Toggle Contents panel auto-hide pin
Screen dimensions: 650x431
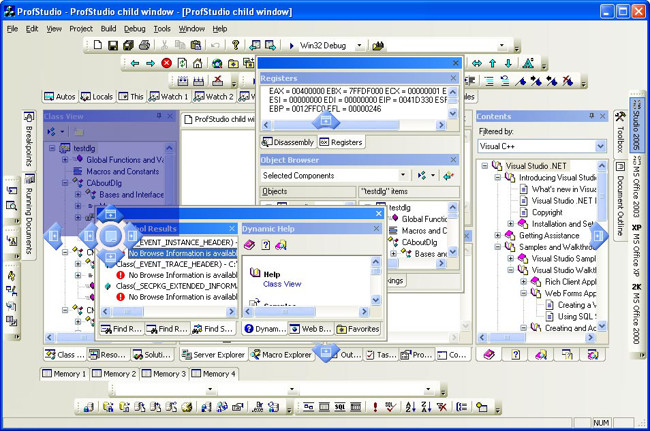point(592,116)
